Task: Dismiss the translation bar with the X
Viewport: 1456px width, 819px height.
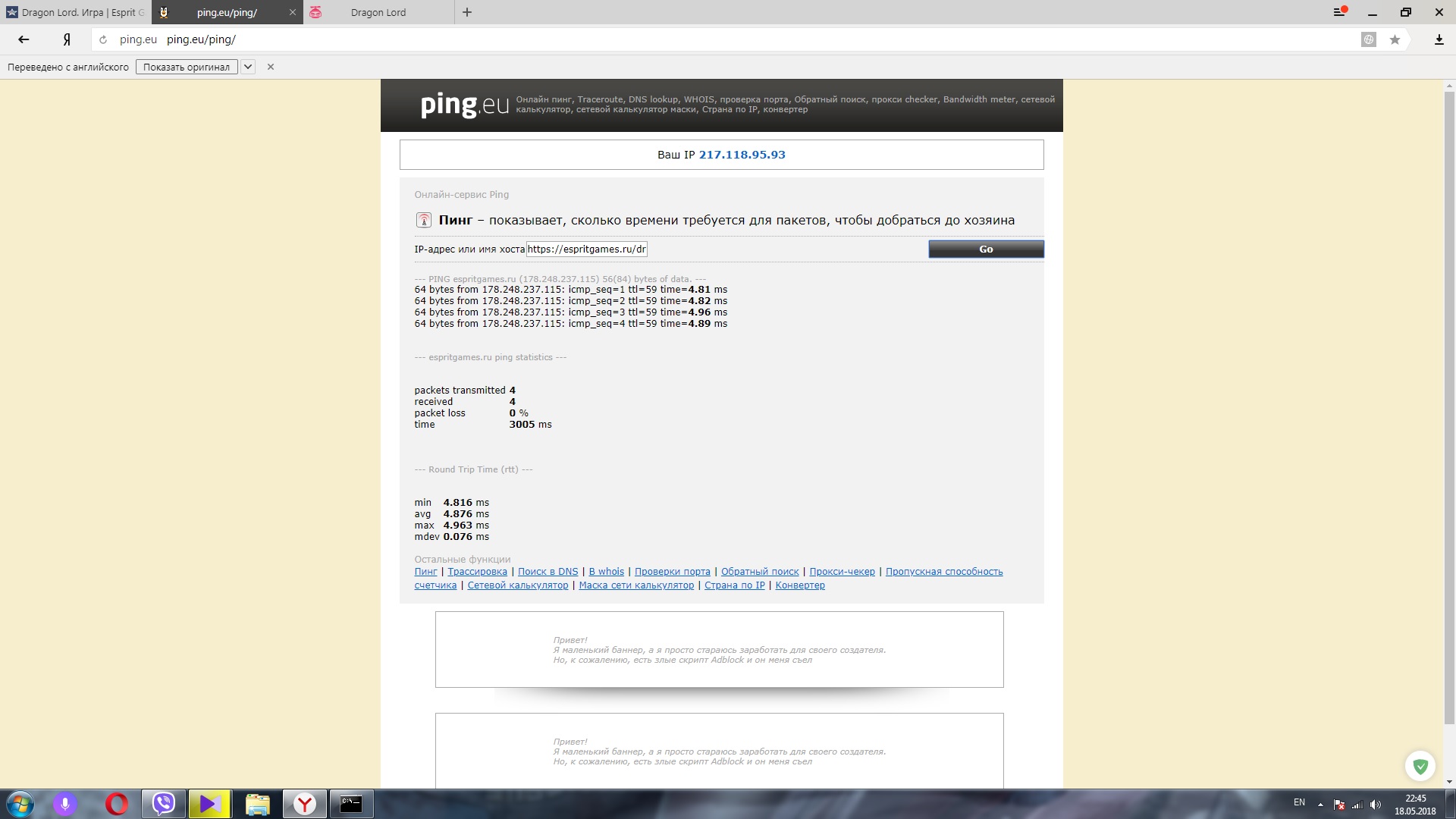Action: point(271,67)
